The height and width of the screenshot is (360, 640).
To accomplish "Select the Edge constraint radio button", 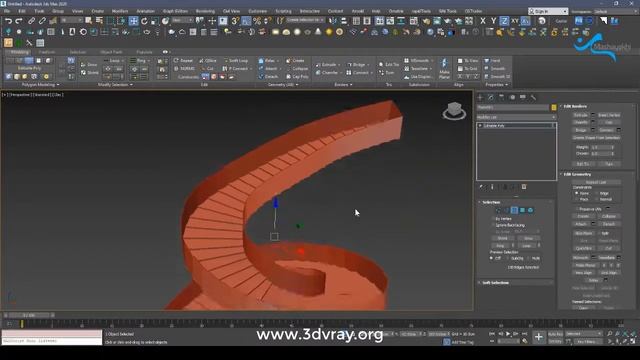I will [x=597, y=193].
